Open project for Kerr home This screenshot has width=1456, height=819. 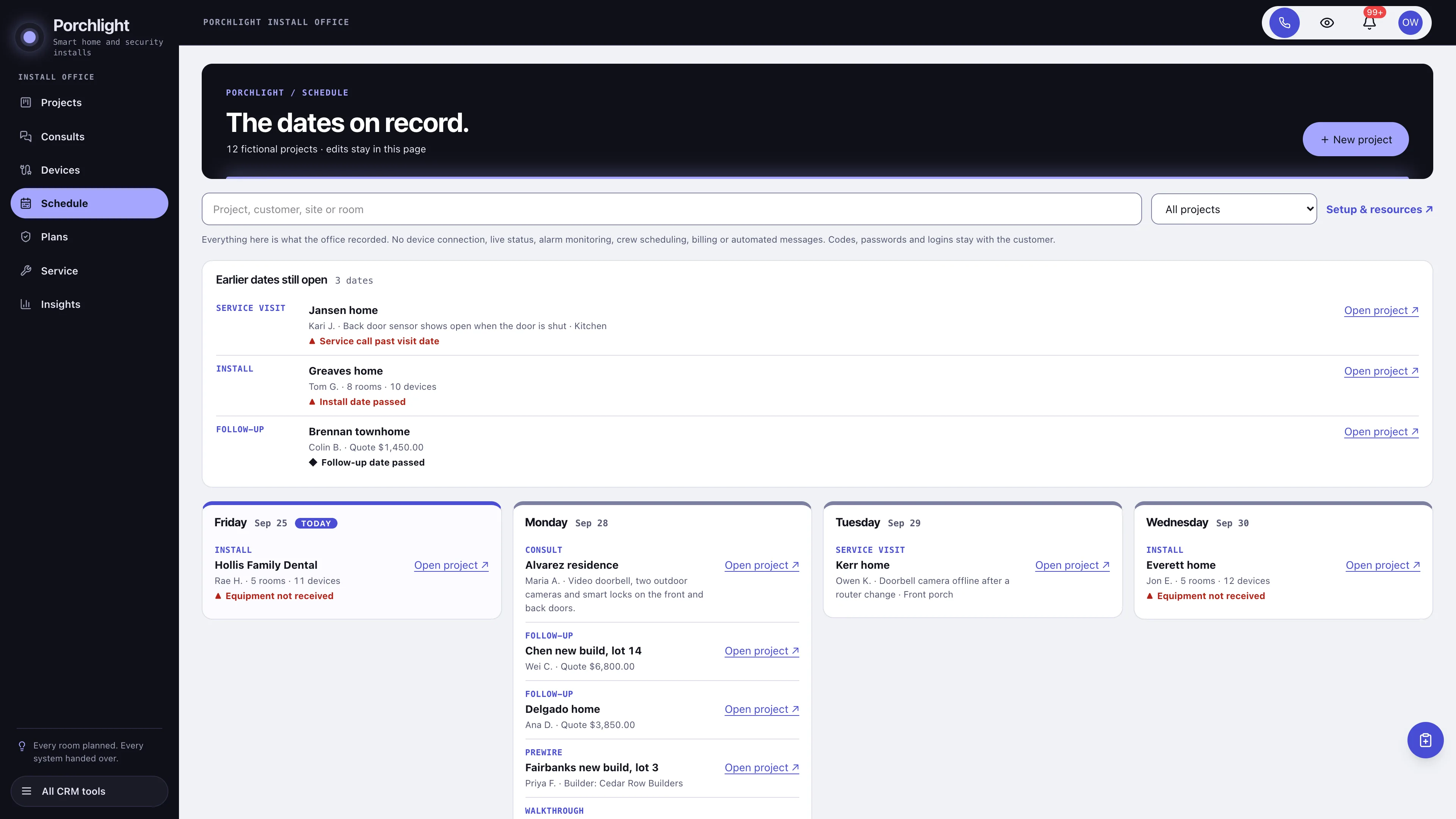pos(1072,565)
